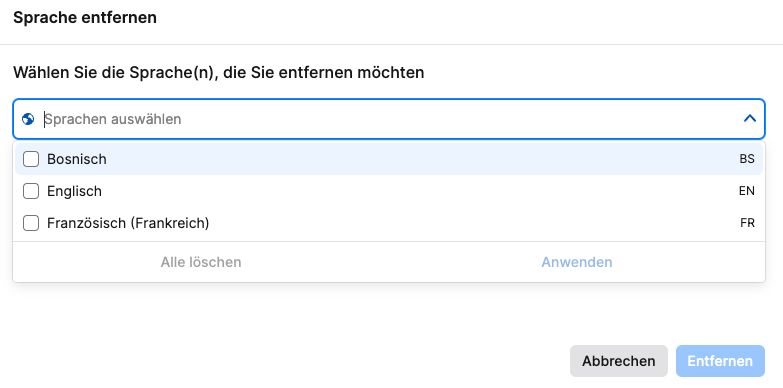Viewport: 783px width, 388px height.
Task: Enable the Englisch checkbox
Action: coord(31,191)
